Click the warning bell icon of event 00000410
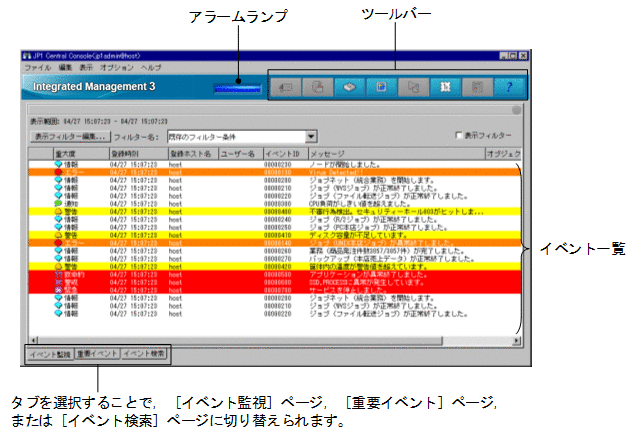The height and width of the screenshot is (436, 633). click(59, 235)
